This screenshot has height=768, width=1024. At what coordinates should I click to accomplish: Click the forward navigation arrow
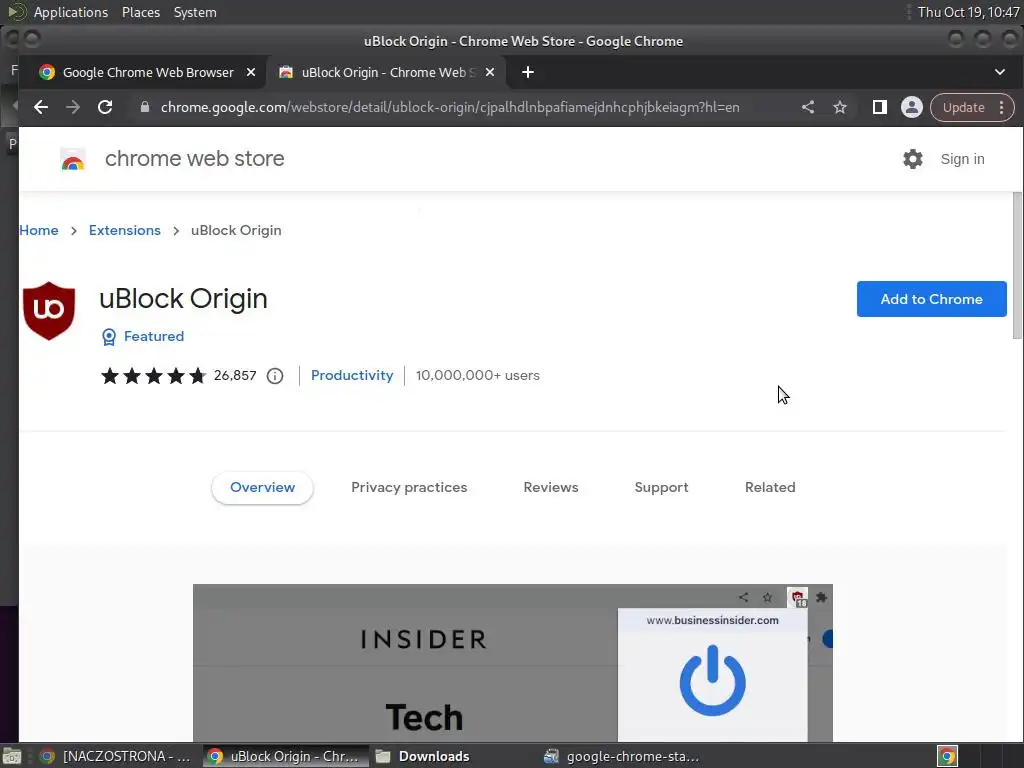pyautogui.click(x=73, y=107)
